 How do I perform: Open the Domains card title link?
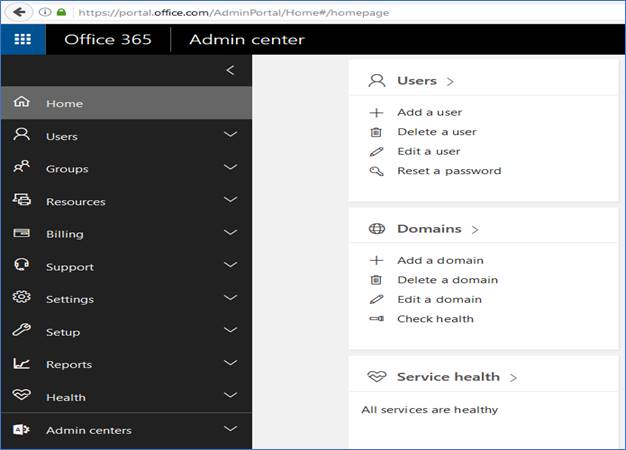tap(430, 229)
